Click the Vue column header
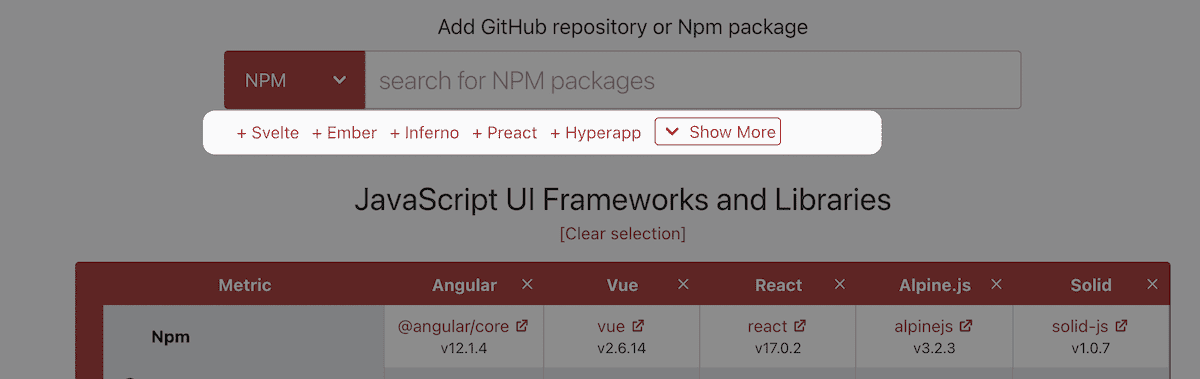The height and width of the screenshot is (379, 1200). 622,285
